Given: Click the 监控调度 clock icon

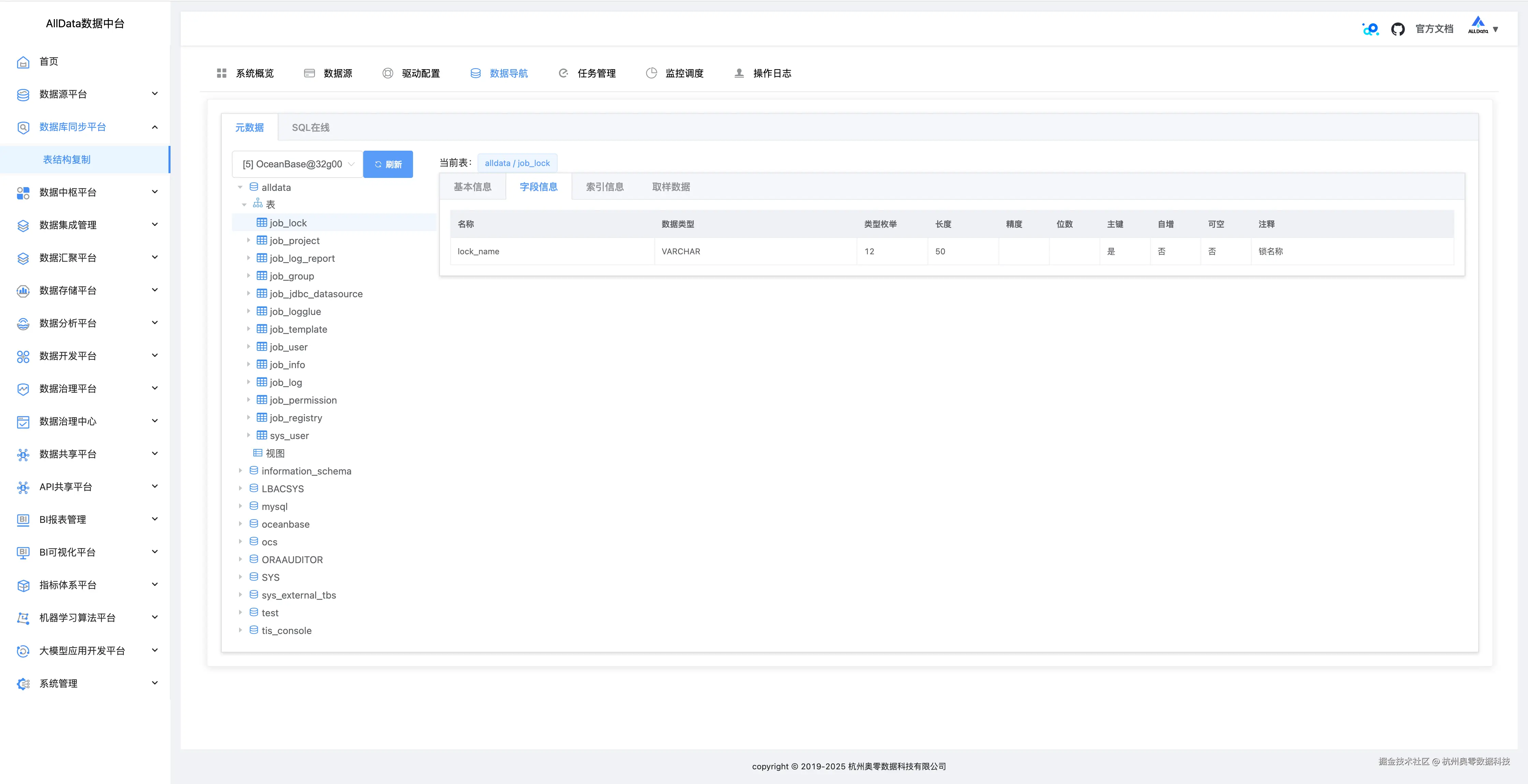Looking at the screenshot, I should [x=651, y=73].
